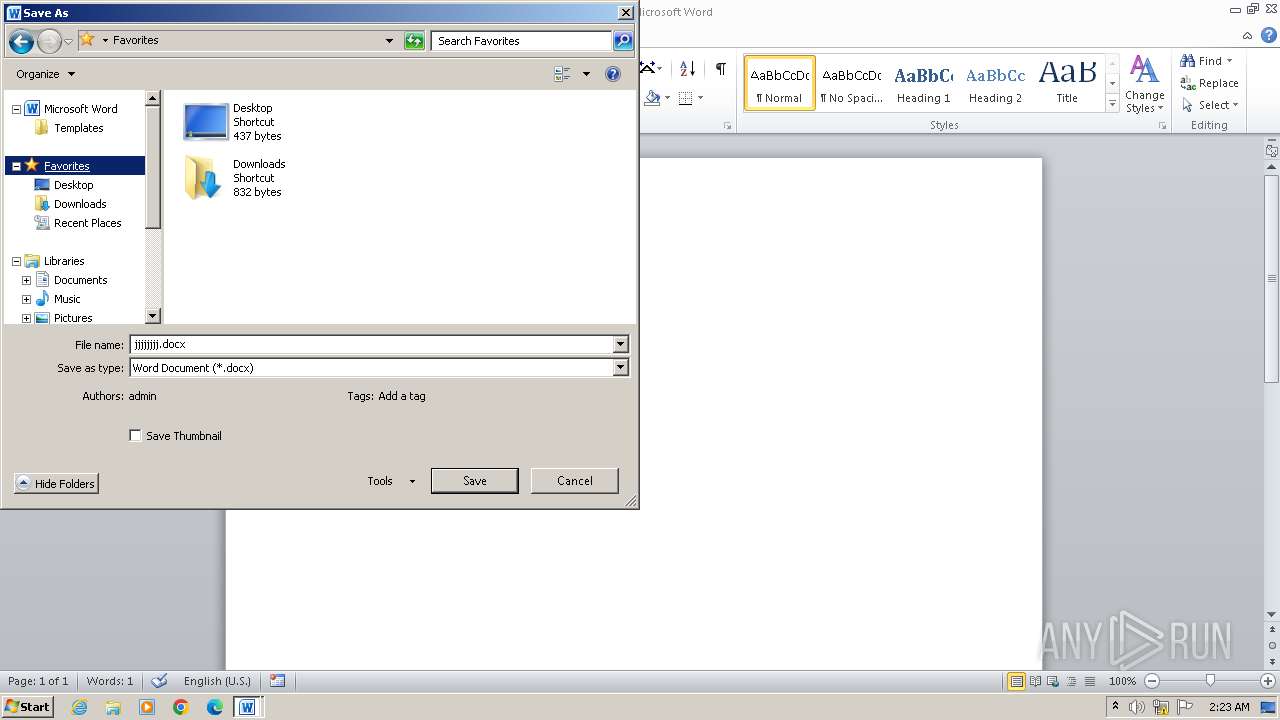Click the green refresh icon beside address bar
This screenshot has height=720, width=1280.
pos(414,41)
